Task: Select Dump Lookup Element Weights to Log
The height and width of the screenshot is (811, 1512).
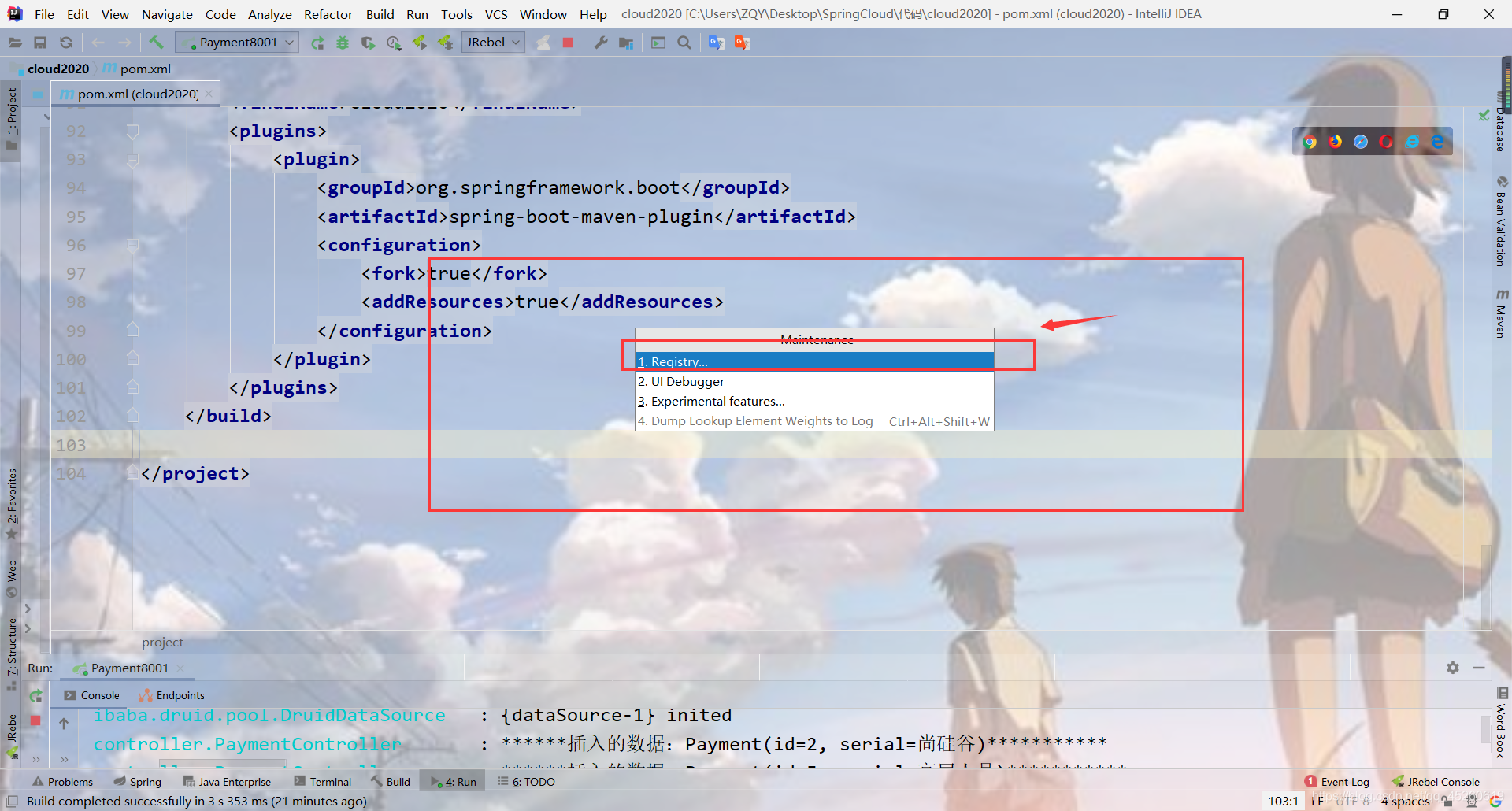Action: tap(814, 420)
